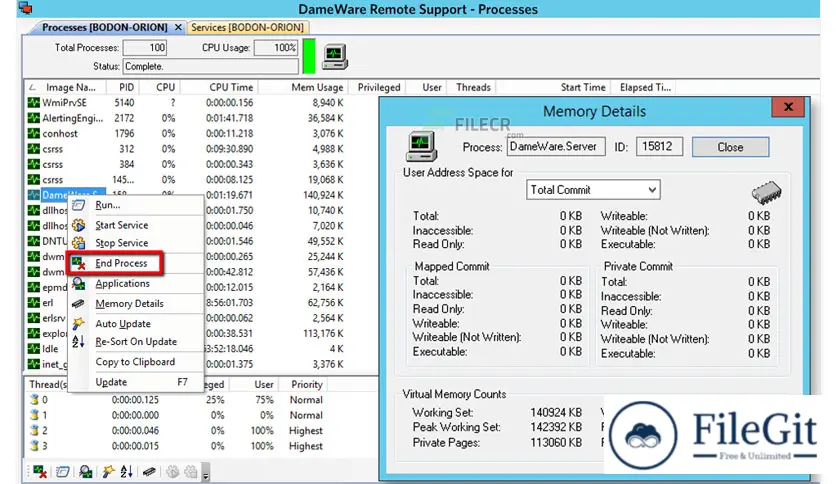
Task: Click the memory chip toolbar icon
Action: click(x=149, y=471)
